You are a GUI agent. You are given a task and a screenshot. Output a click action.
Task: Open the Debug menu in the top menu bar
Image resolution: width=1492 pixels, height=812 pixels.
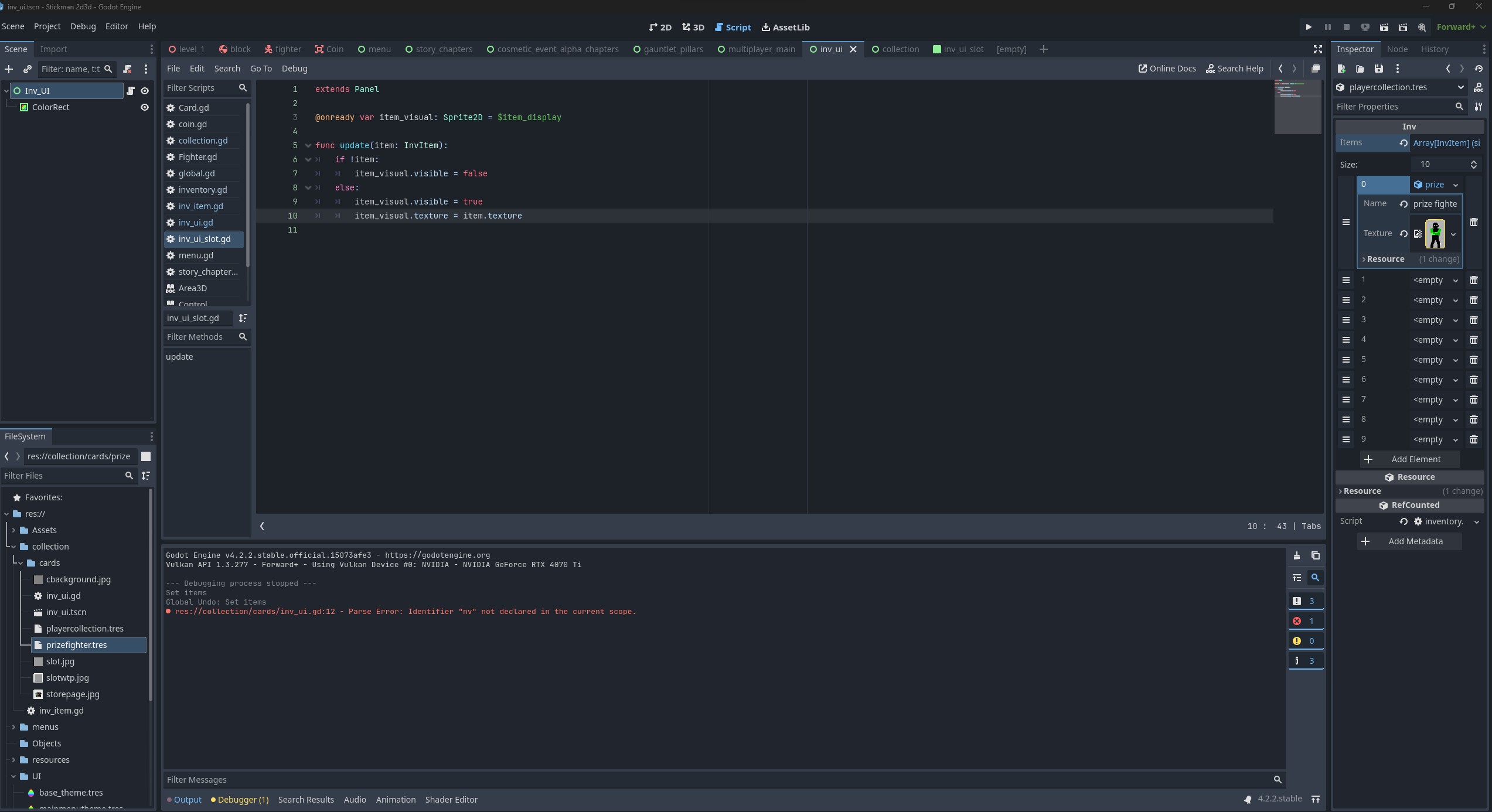click(x=83, y=26)
